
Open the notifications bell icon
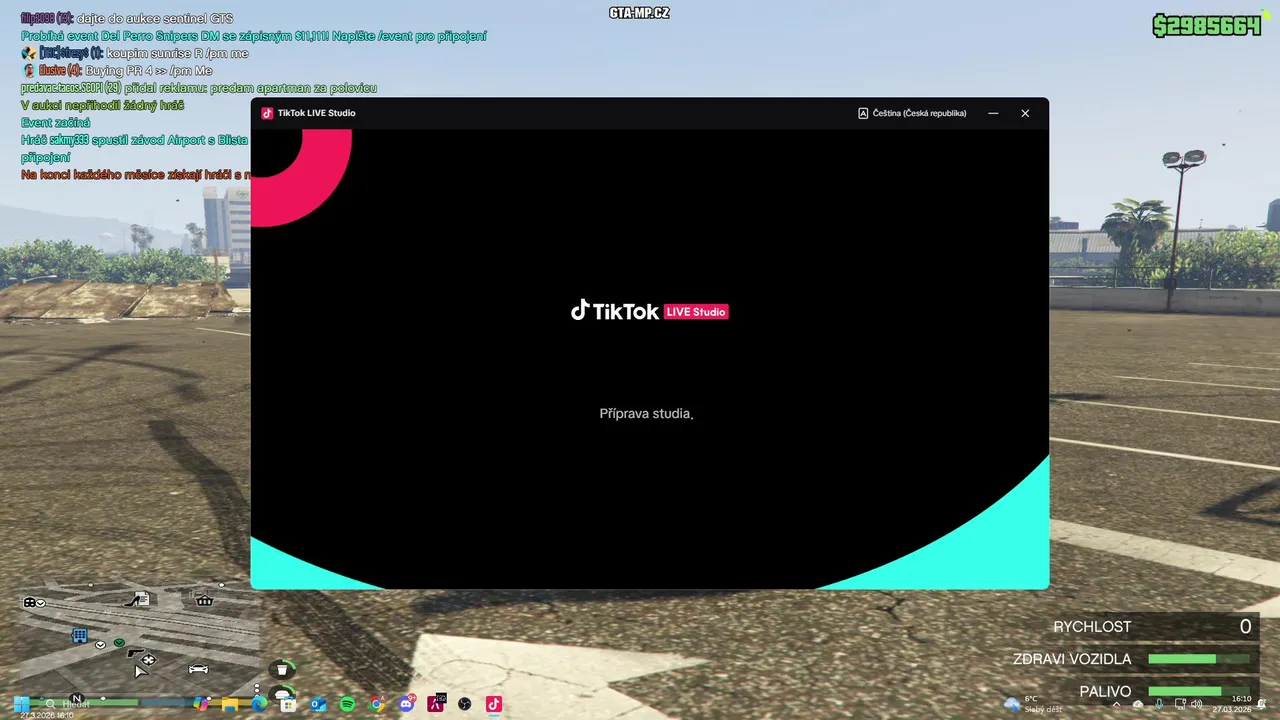click(x=1262, y=704)
